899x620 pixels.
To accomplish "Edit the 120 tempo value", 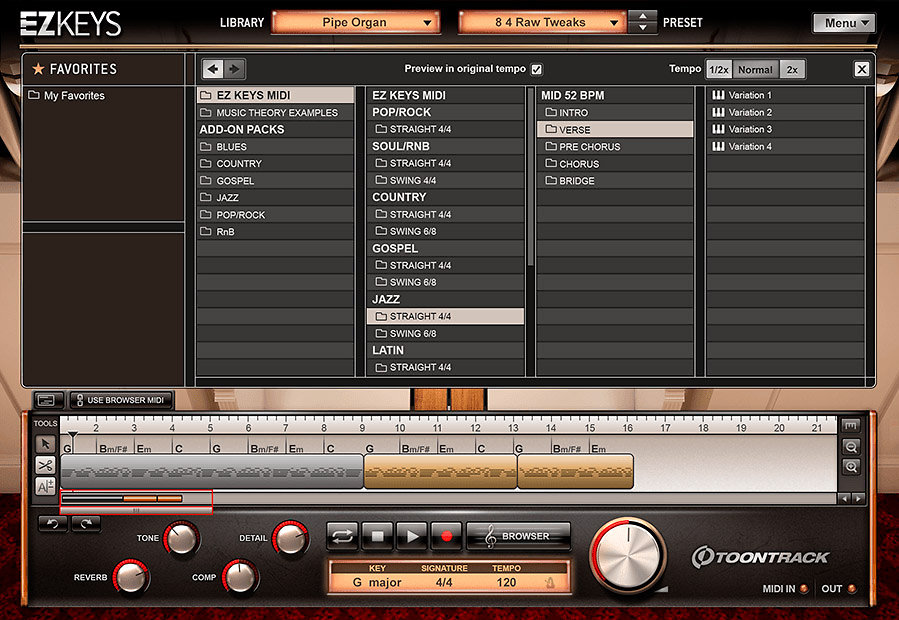I will 506,583.
